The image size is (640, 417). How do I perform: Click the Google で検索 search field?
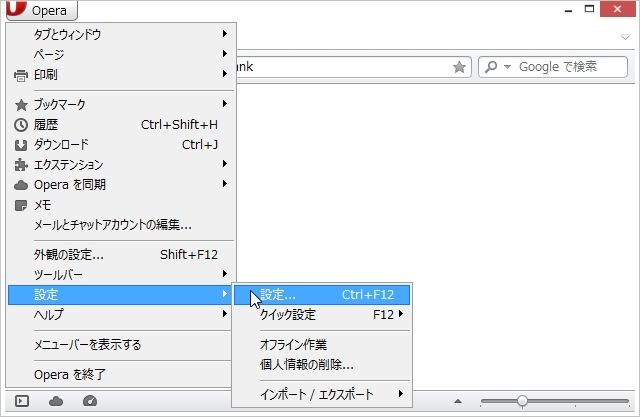[x=553, y=67]
